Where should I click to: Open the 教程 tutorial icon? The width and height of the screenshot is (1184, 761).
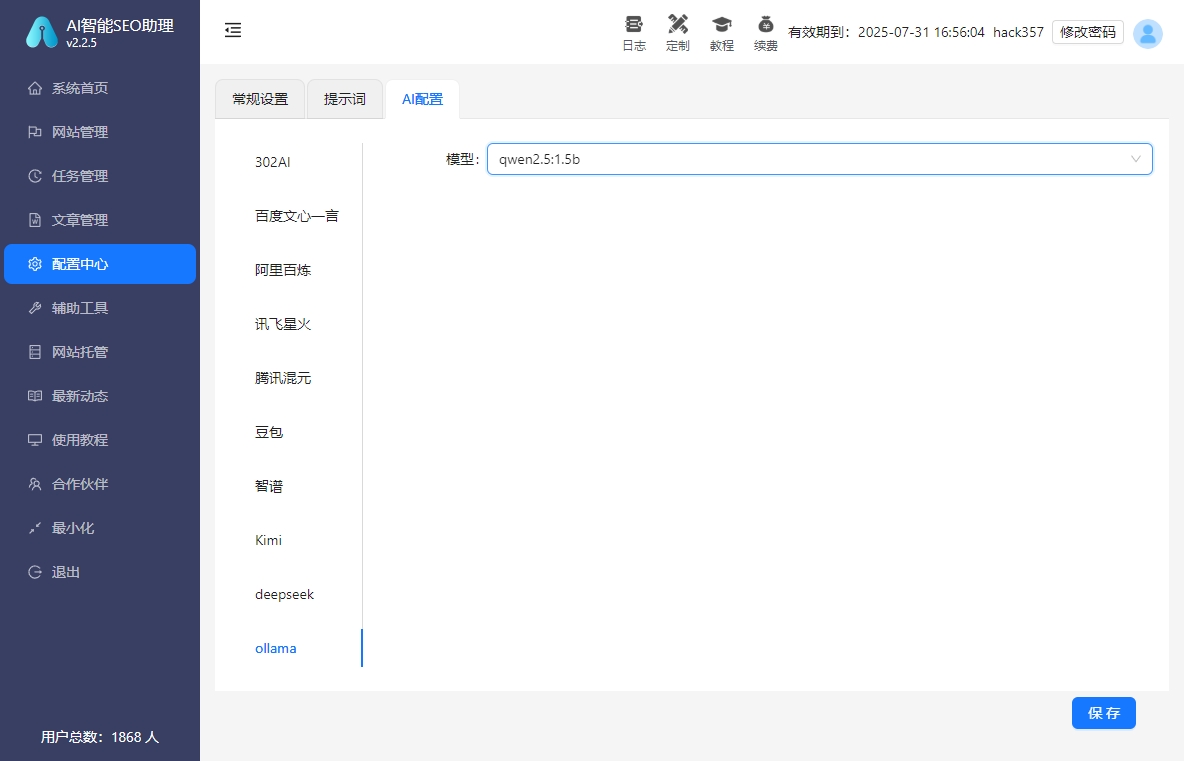[x=722, y=24]
